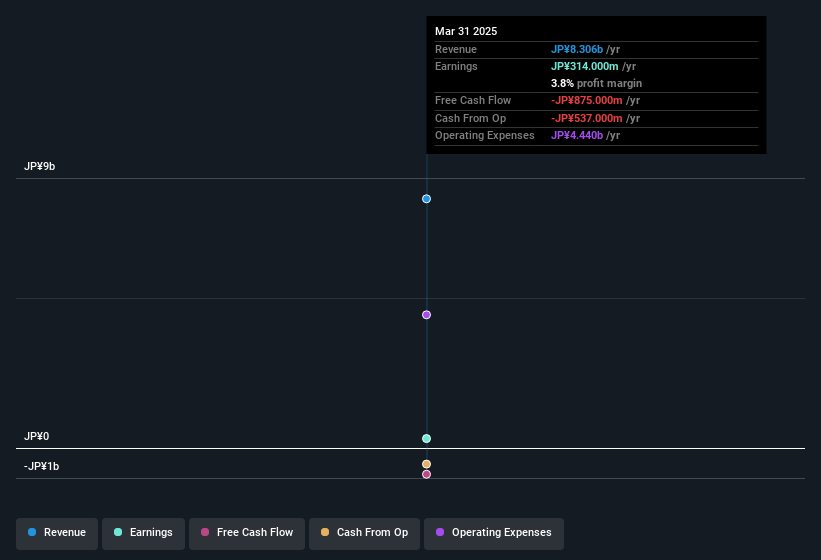Click the Operating Expenses label in tooltip
The image size is (821, 560).
tap(484, 136)
